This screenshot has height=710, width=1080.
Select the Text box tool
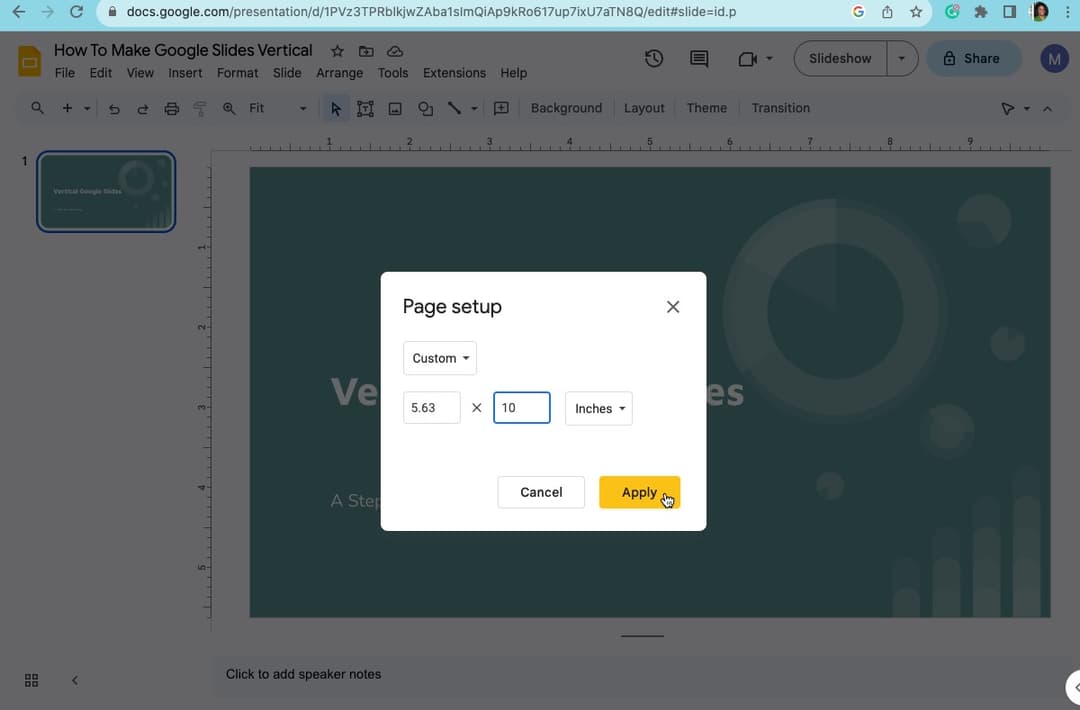tap(365, 109)
